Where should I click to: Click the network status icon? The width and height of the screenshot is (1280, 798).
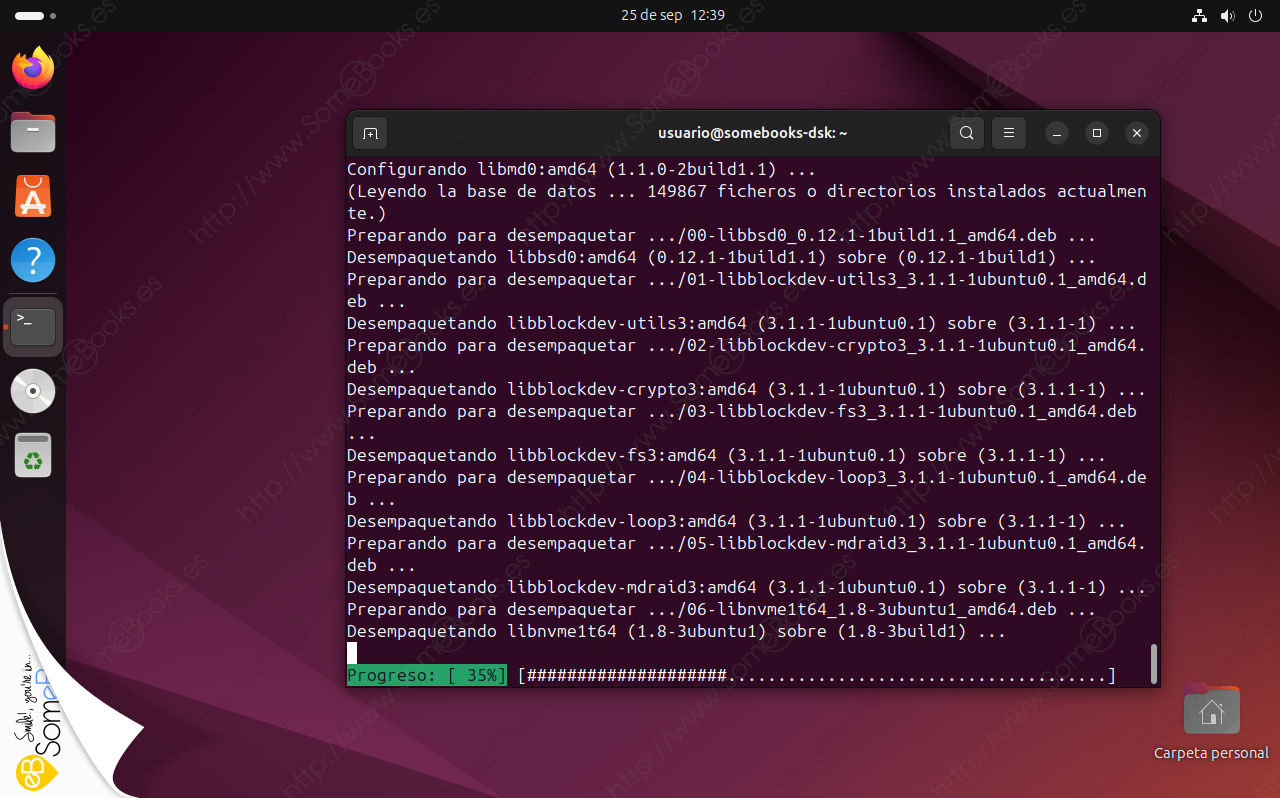[1200, 16]
